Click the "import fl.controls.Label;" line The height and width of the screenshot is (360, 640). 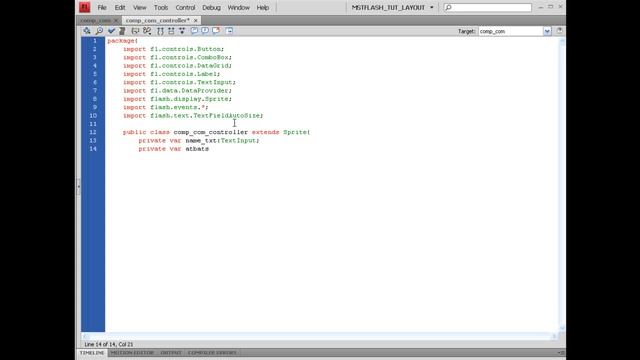pos(171,74)
